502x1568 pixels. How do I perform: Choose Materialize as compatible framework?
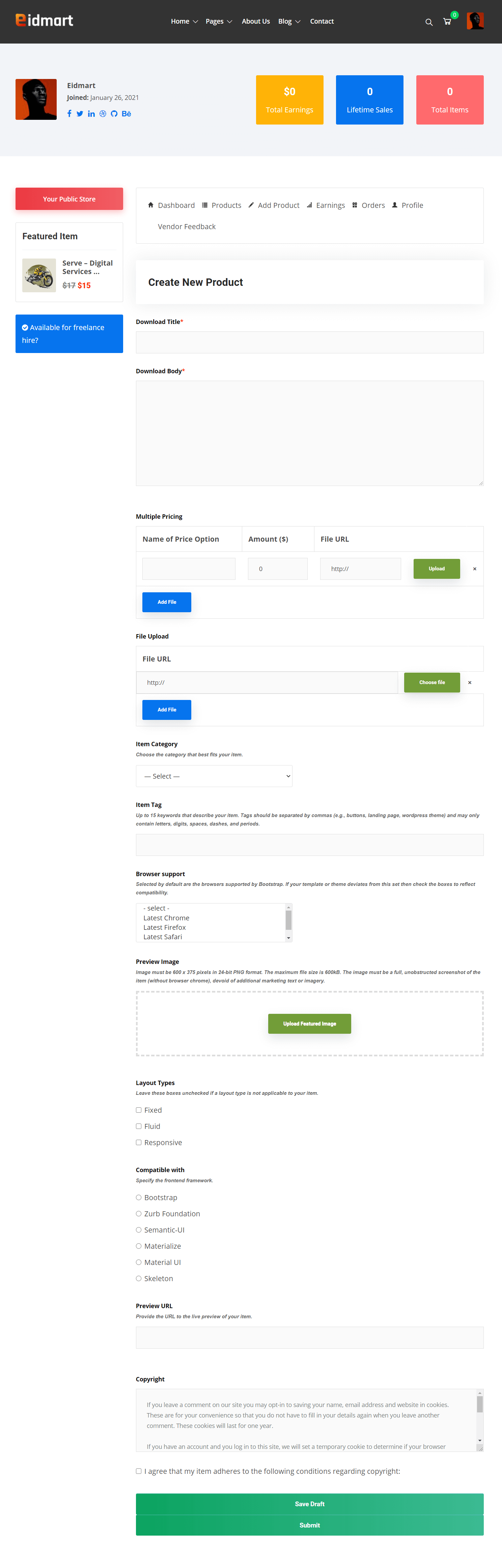[x=139, y=1246]
